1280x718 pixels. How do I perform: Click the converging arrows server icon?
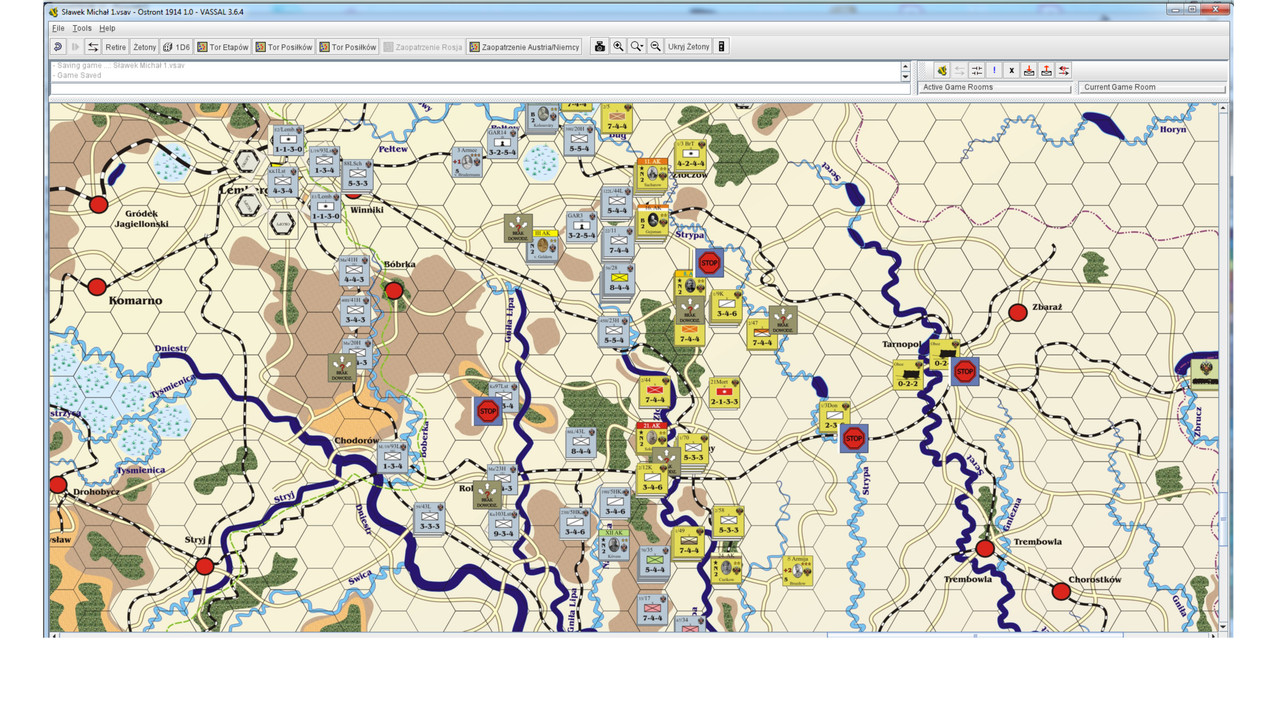click(977, 71)
